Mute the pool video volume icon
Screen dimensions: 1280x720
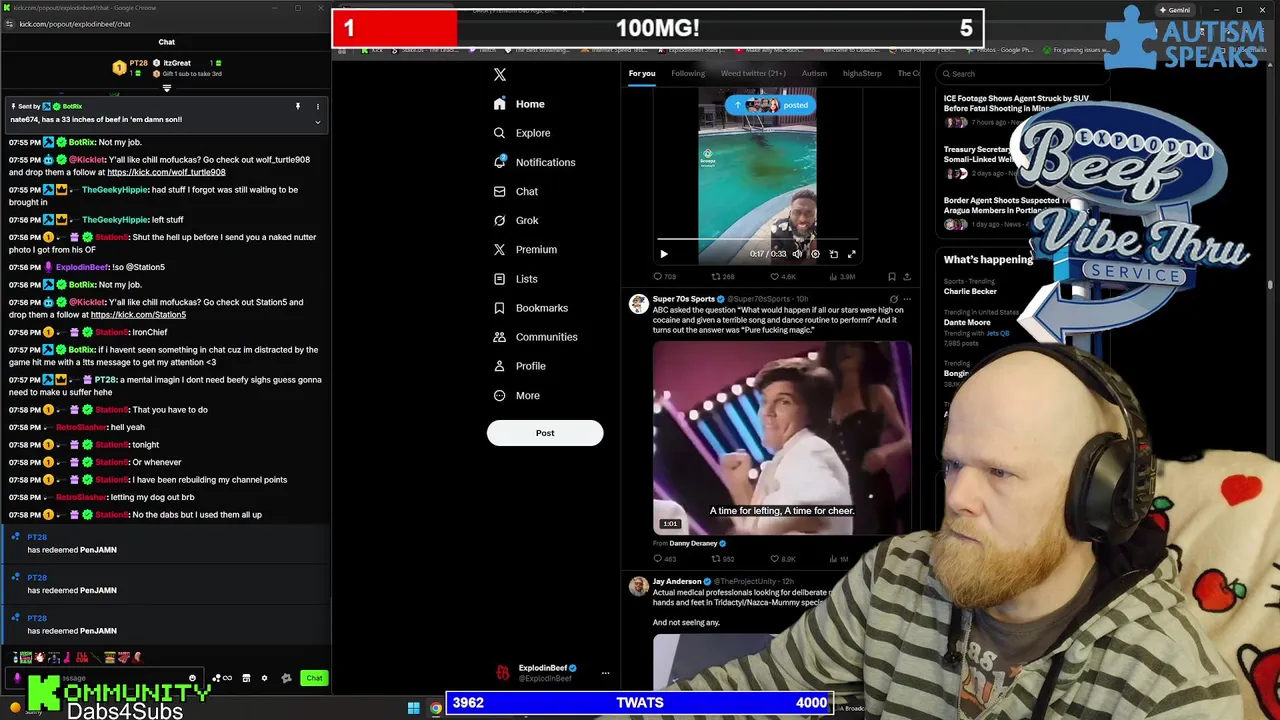point(797,254)
